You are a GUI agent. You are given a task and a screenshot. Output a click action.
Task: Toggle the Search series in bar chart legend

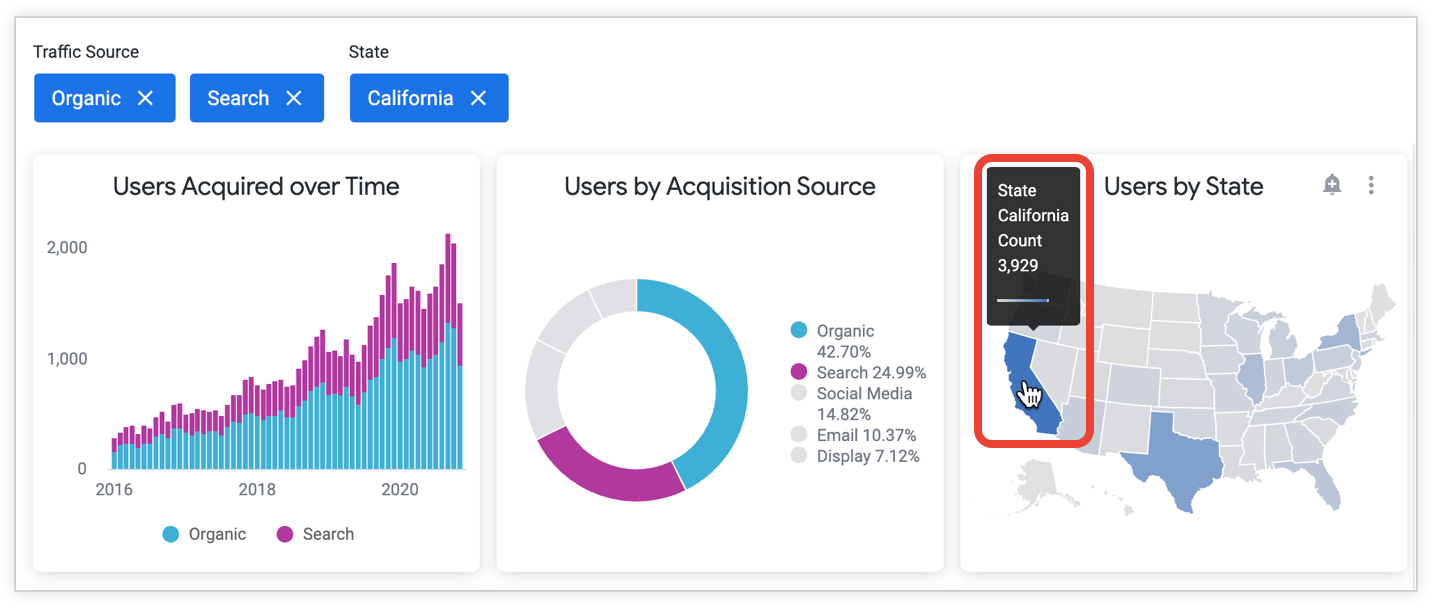(x=315, y=534)
